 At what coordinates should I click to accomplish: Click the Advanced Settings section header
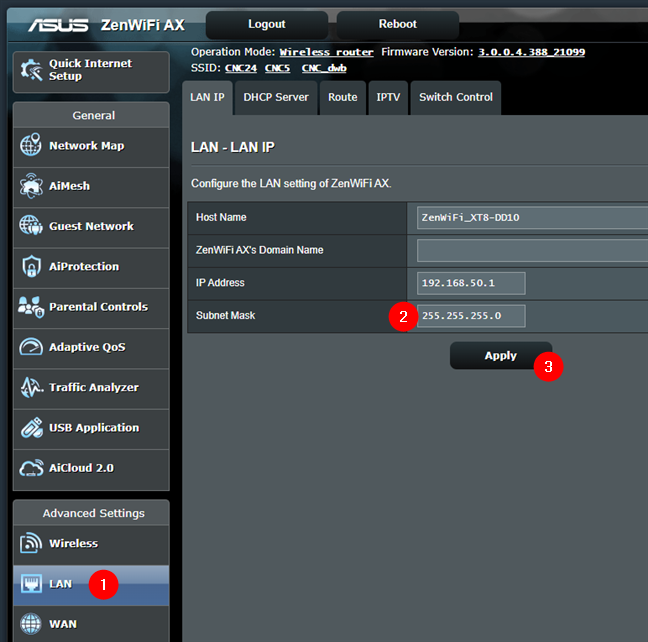pyautogui.click(x=91, y=513)
